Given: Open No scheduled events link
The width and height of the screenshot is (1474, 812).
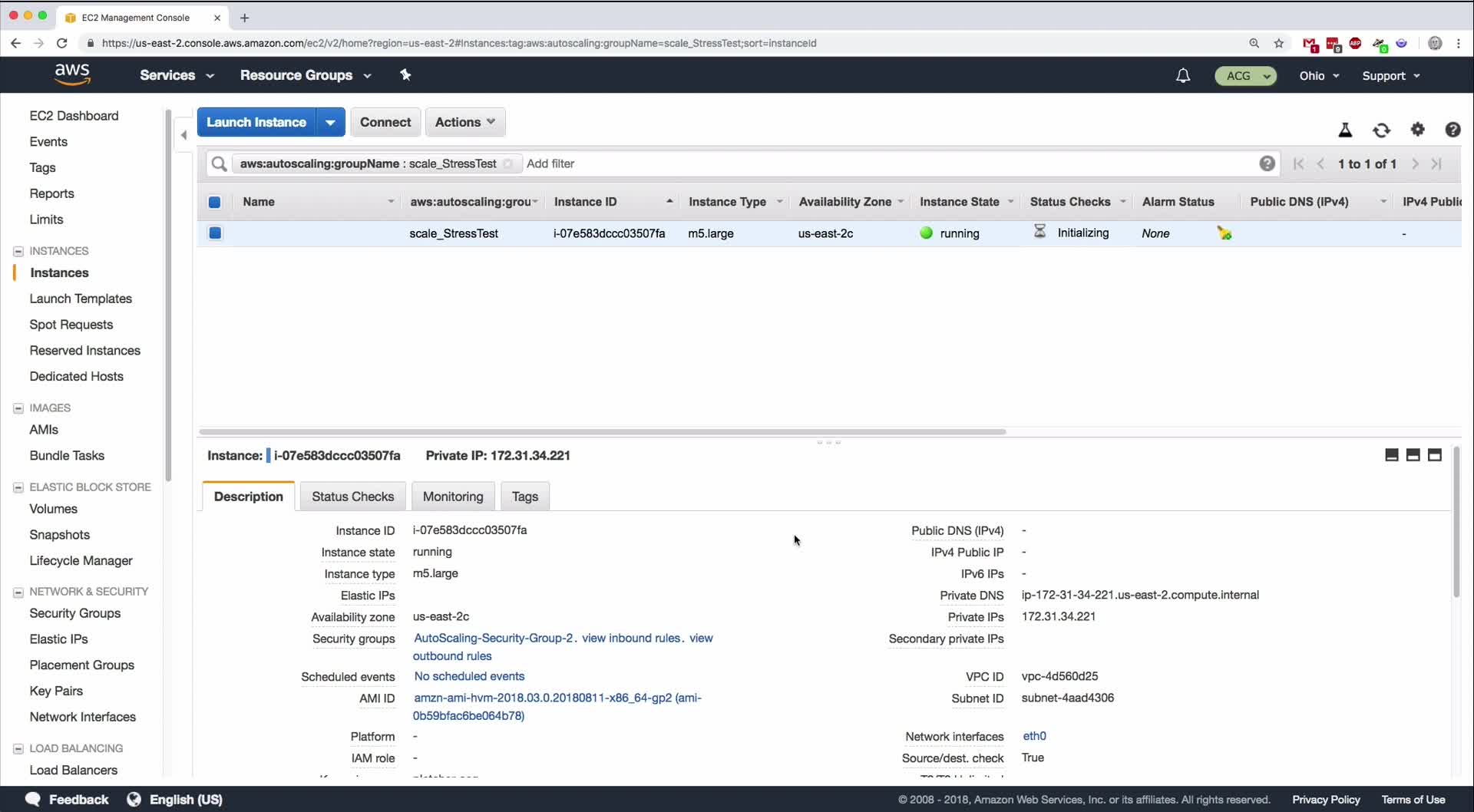Looking at the screenshot, I should point(469,676).
